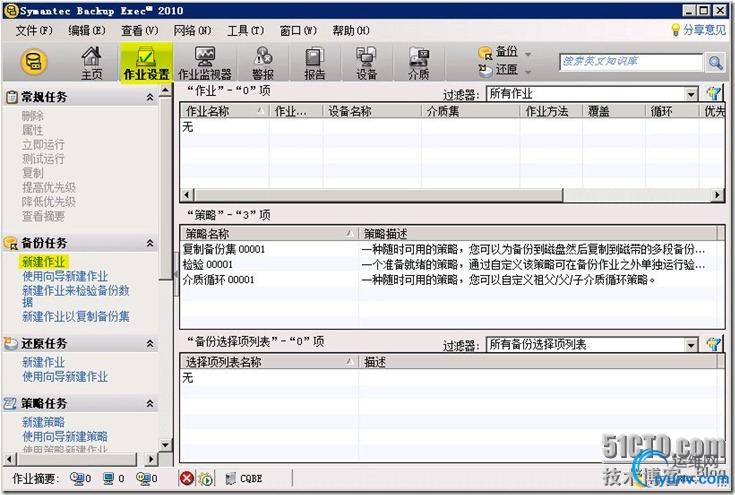The height and width of the screenshot is (495, 735).
Task: Click the filter icon beside 所有作业
Action: [x=713, y=94]
